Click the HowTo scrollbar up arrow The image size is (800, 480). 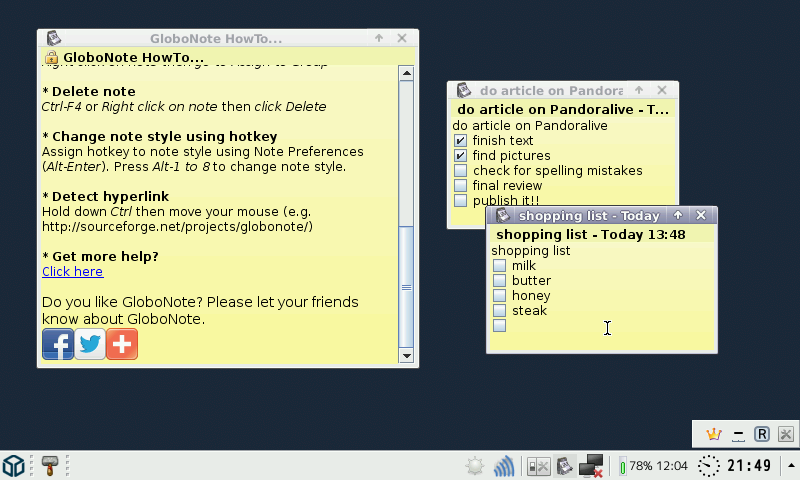tap(406, 73)
